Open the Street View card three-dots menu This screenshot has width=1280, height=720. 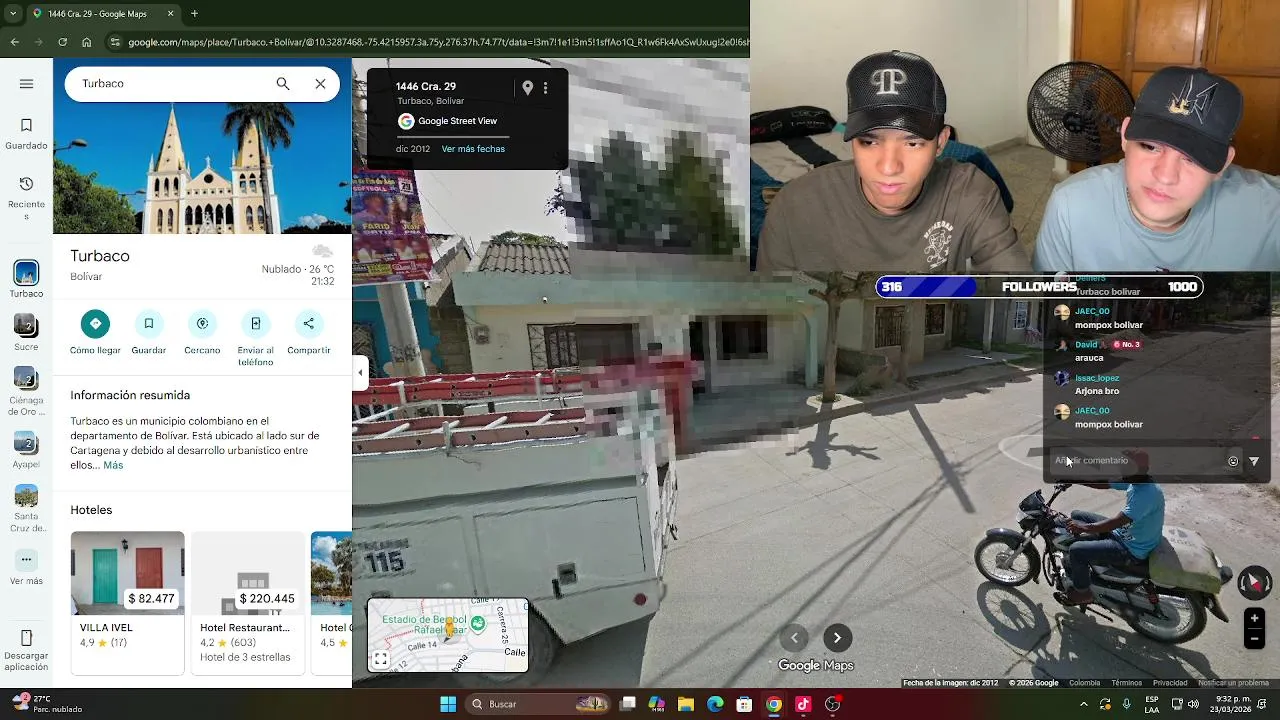pyautogui.click(x=545, y=88)
